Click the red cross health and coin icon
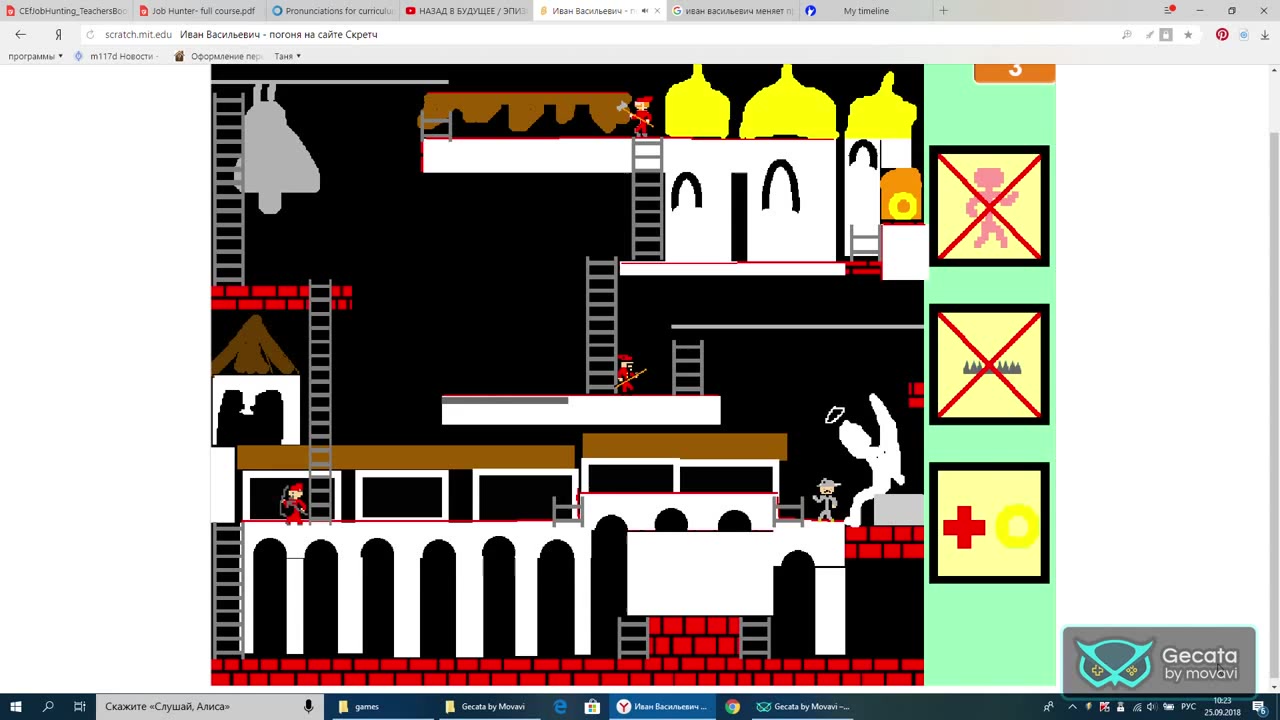1280x720 pixels. pyautogui.click(x=989, y=523)
